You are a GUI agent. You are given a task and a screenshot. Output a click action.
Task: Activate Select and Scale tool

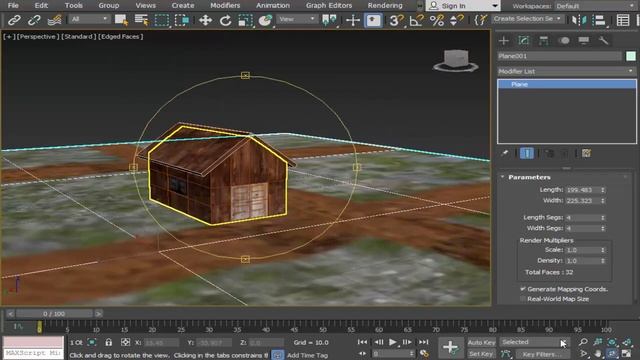(245, 20)
